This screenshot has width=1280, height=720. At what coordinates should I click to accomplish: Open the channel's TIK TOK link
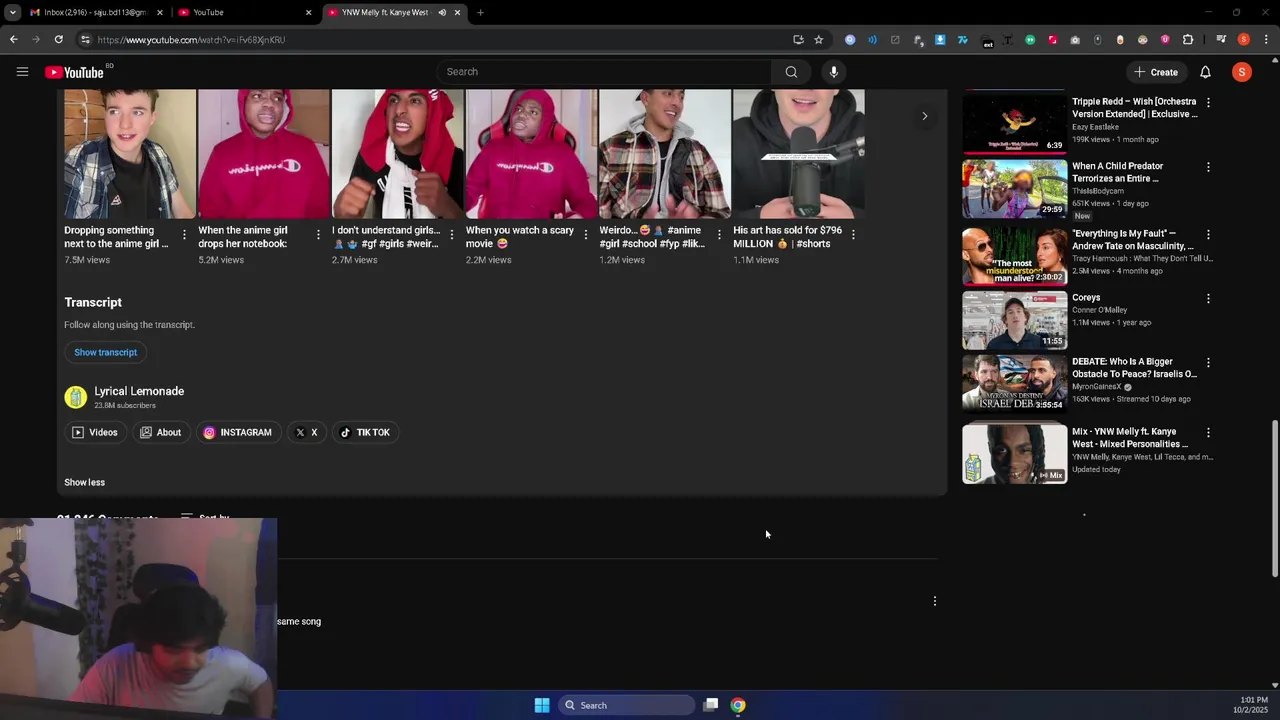[x=365, y=432]
